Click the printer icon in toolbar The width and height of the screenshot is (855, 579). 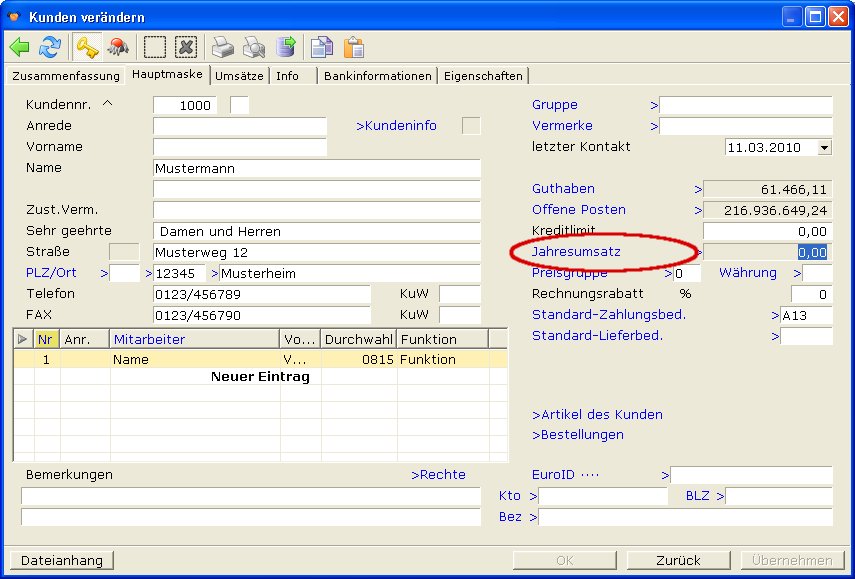pyautogui.click(x=223, y=47)
